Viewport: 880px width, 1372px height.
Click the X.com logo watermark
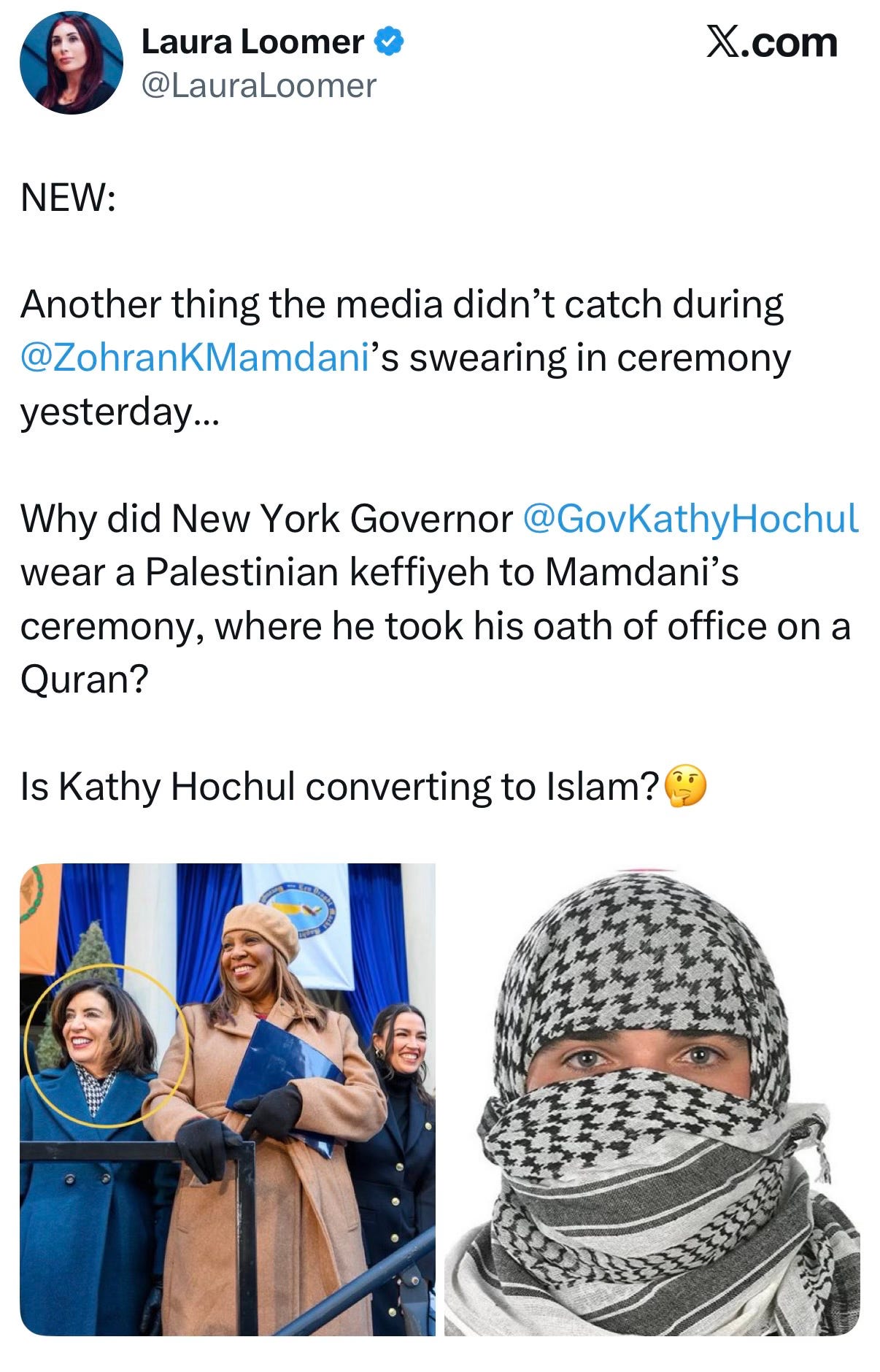point(772,42)
